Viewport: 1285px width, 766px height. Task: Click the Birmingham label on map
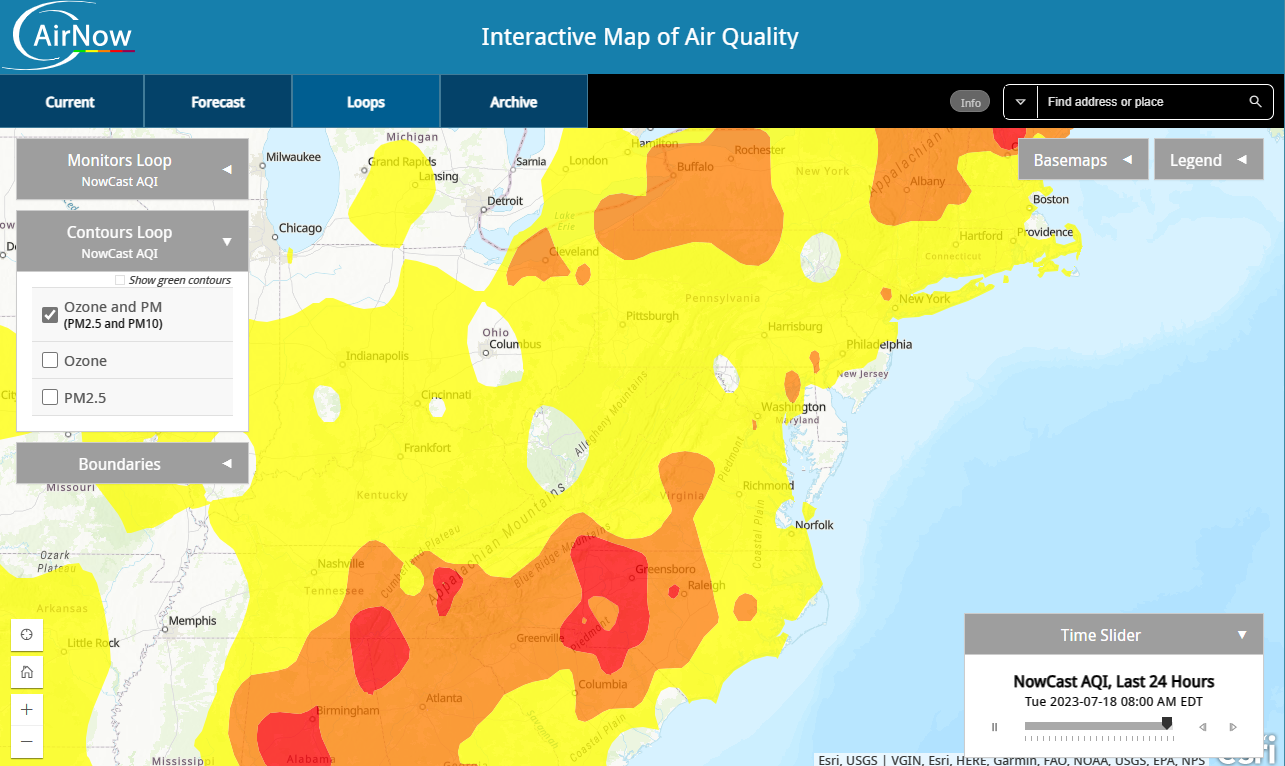point(349,710)
